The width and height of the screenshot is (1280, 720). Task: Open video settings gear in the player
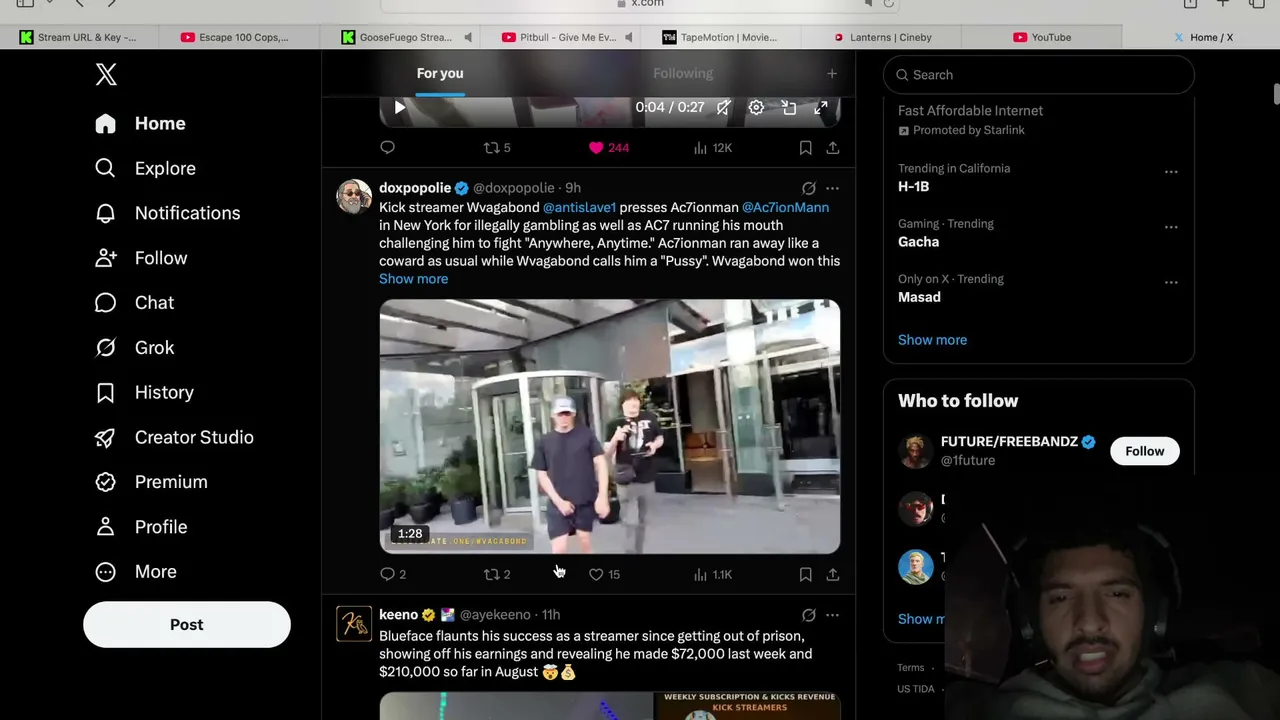click(756, 108)
